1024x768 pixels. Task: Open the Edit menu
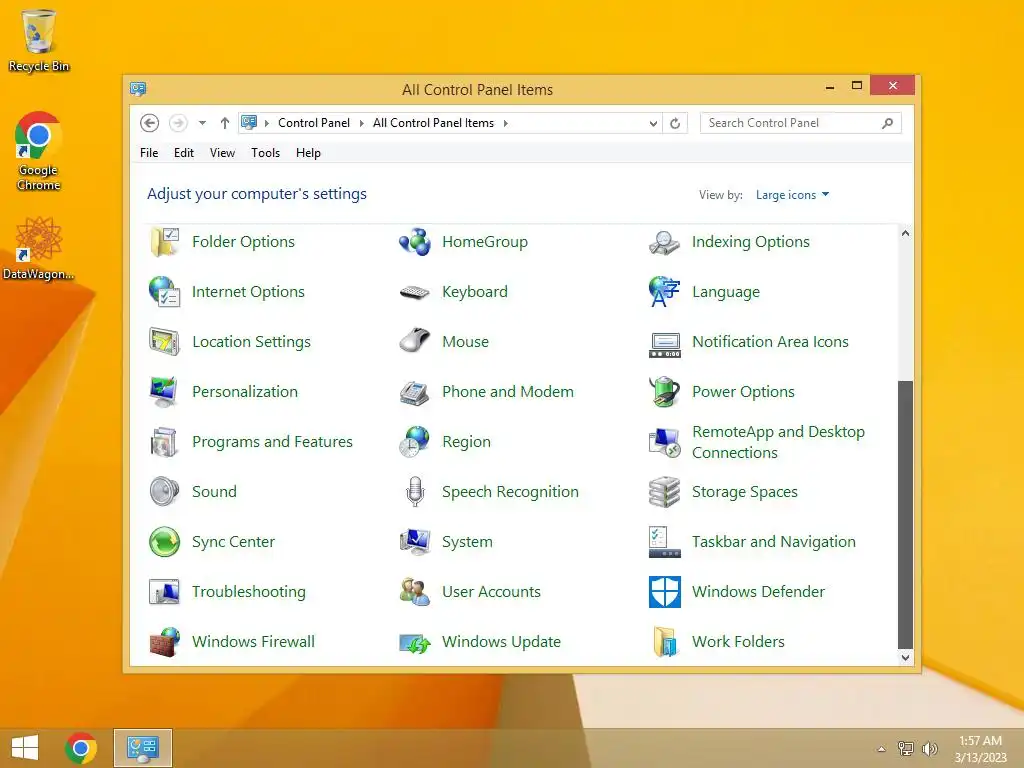click(184, 153)
